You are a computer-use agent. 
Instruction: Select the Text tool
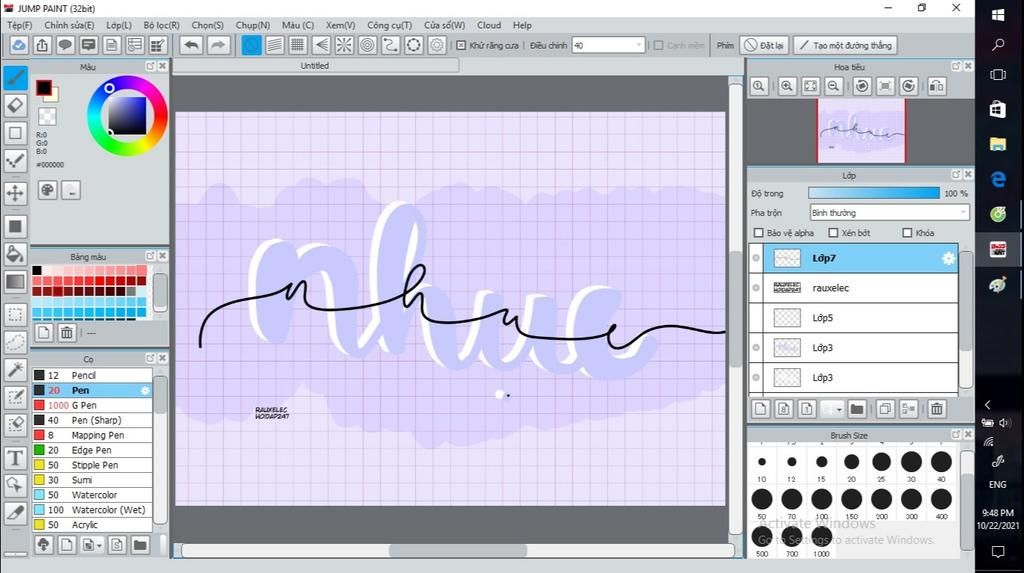(x=15, y=459)
